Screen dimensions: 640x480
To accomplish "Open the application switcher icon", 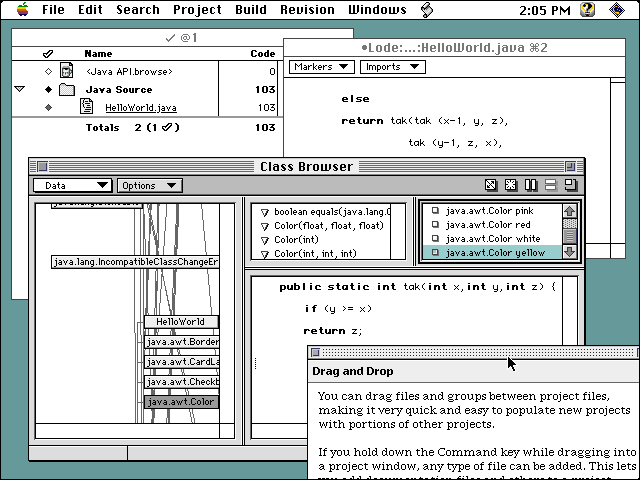I will 617,10.
